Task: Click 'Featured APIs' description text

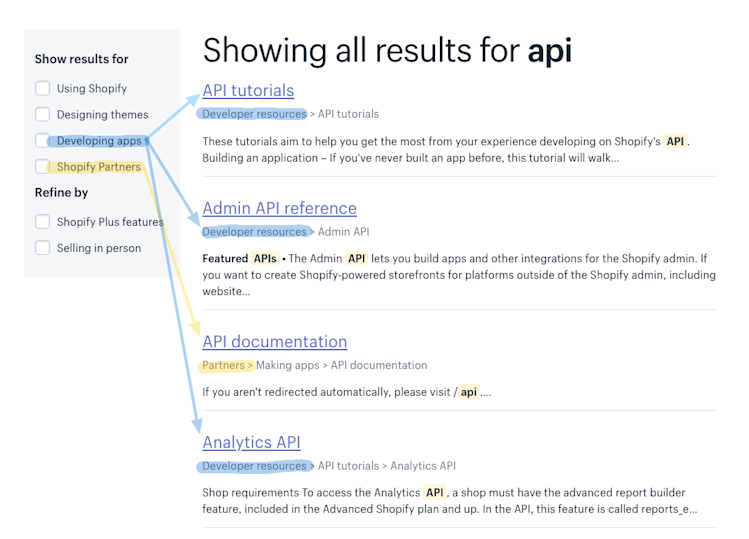Action: click(459, 275)
